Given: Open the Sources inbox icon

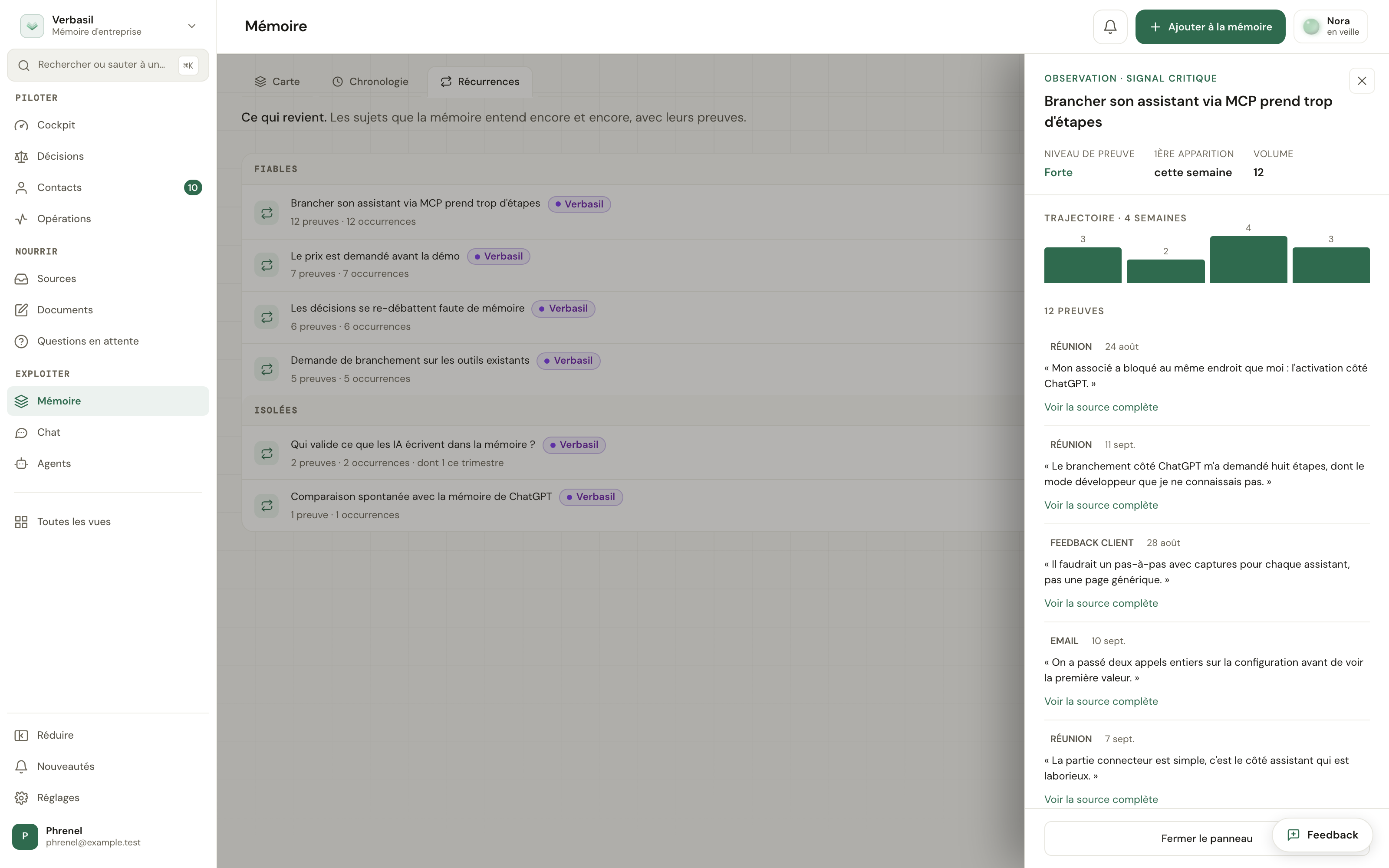Looking at the screenshot, I should click(x=21, y=279).
